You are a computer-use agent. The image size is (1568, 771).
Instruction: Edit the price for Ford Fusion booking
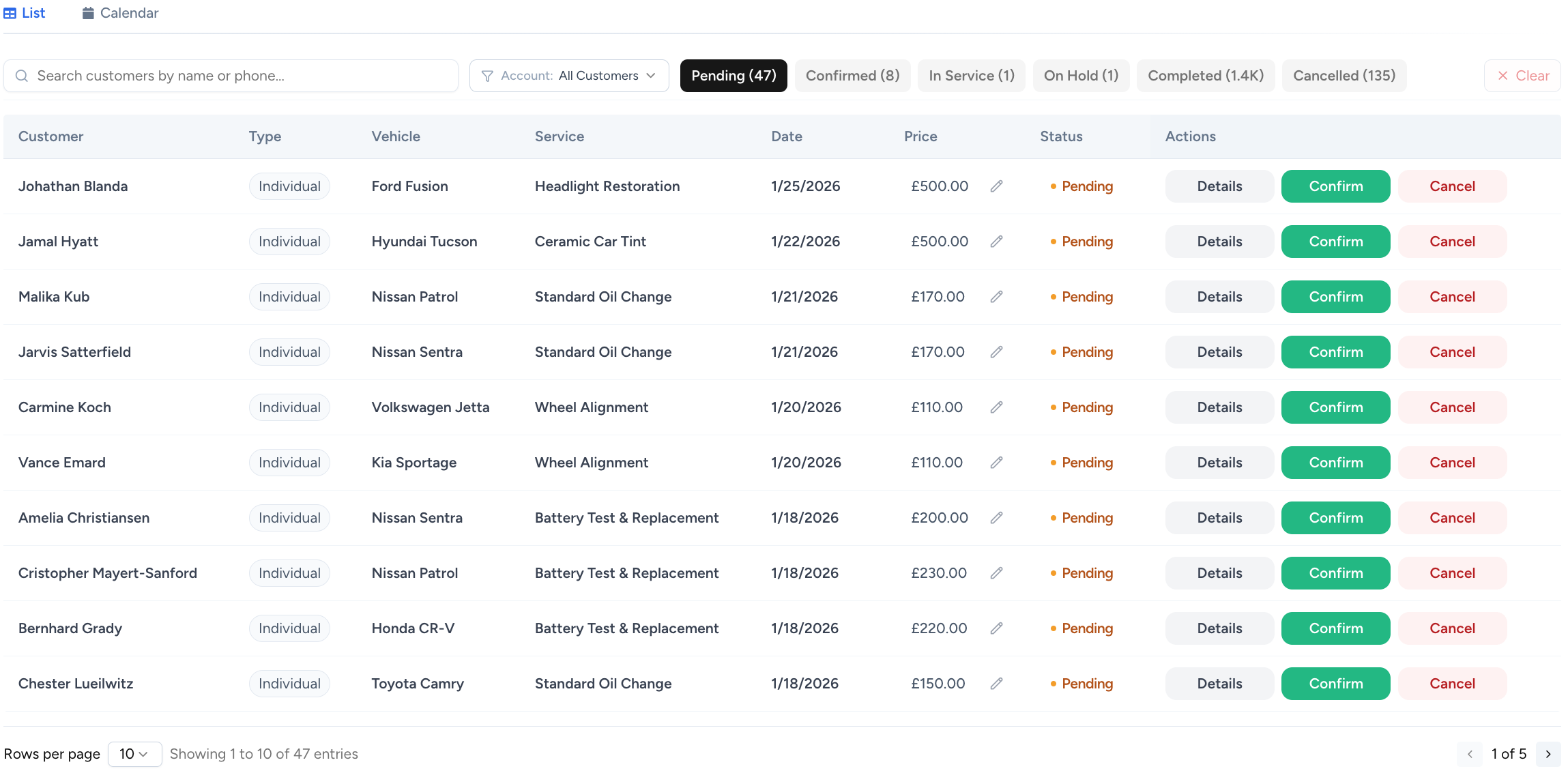(x=996, y=186)
